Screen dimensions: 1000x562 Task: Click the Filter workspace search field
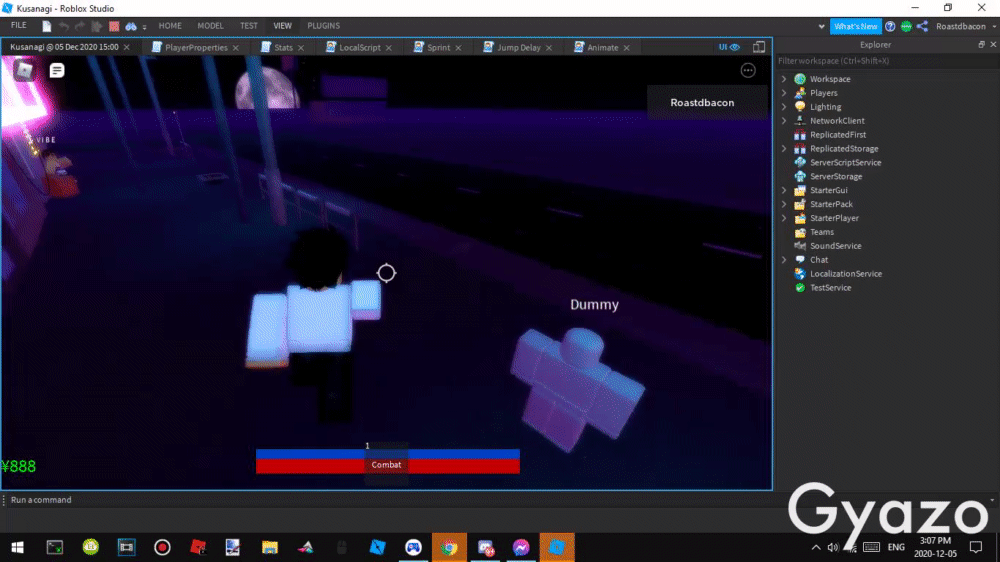pyautogui.click(x=886, y=61)
